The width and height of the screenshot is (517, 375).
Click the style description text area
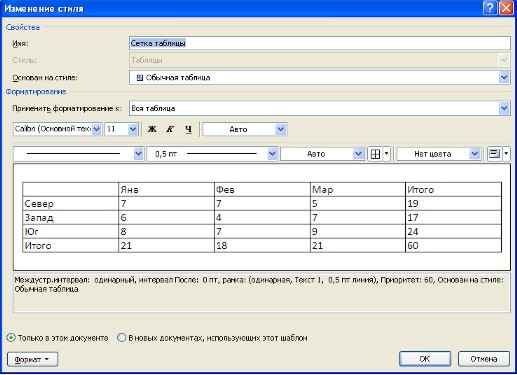click(x=262, y=293)
